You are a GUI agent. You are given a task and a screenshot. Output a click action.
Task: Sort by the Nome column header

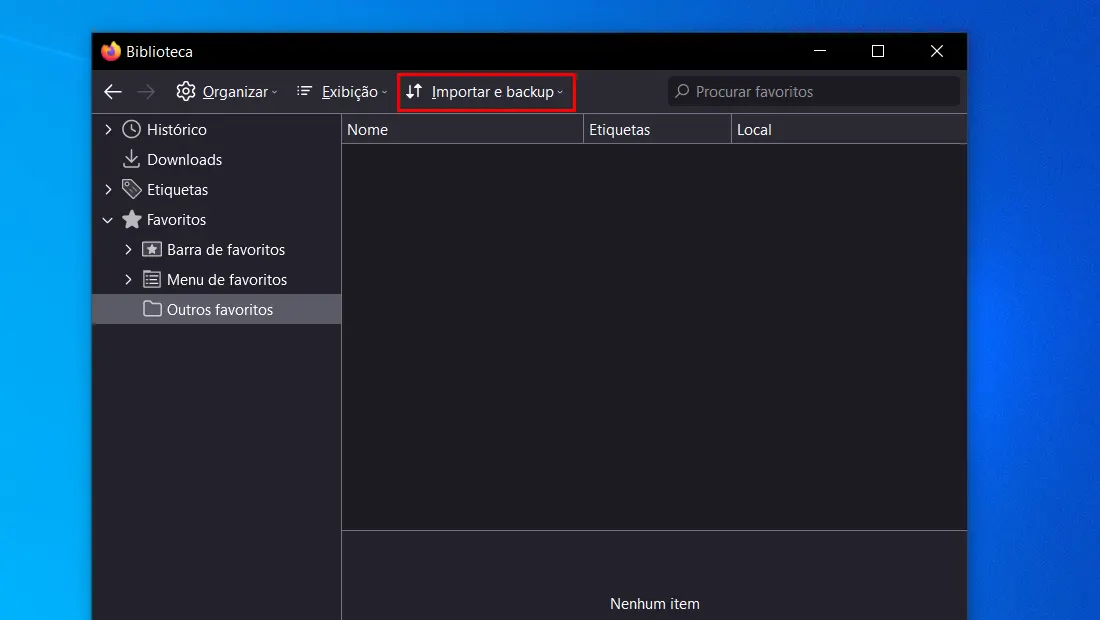point(462,130)
